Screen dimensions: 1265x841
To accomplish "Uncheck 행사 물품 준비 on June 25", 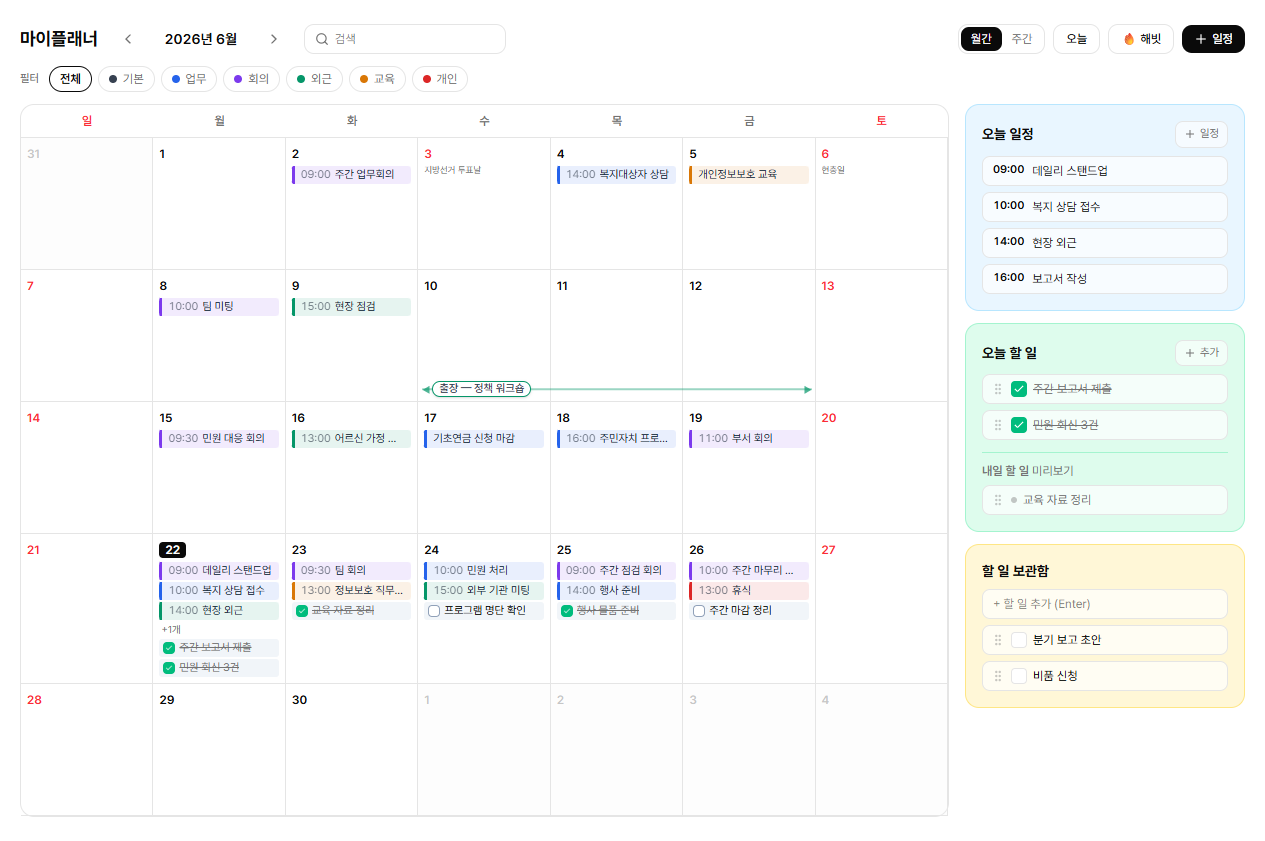I will [567, 611].
